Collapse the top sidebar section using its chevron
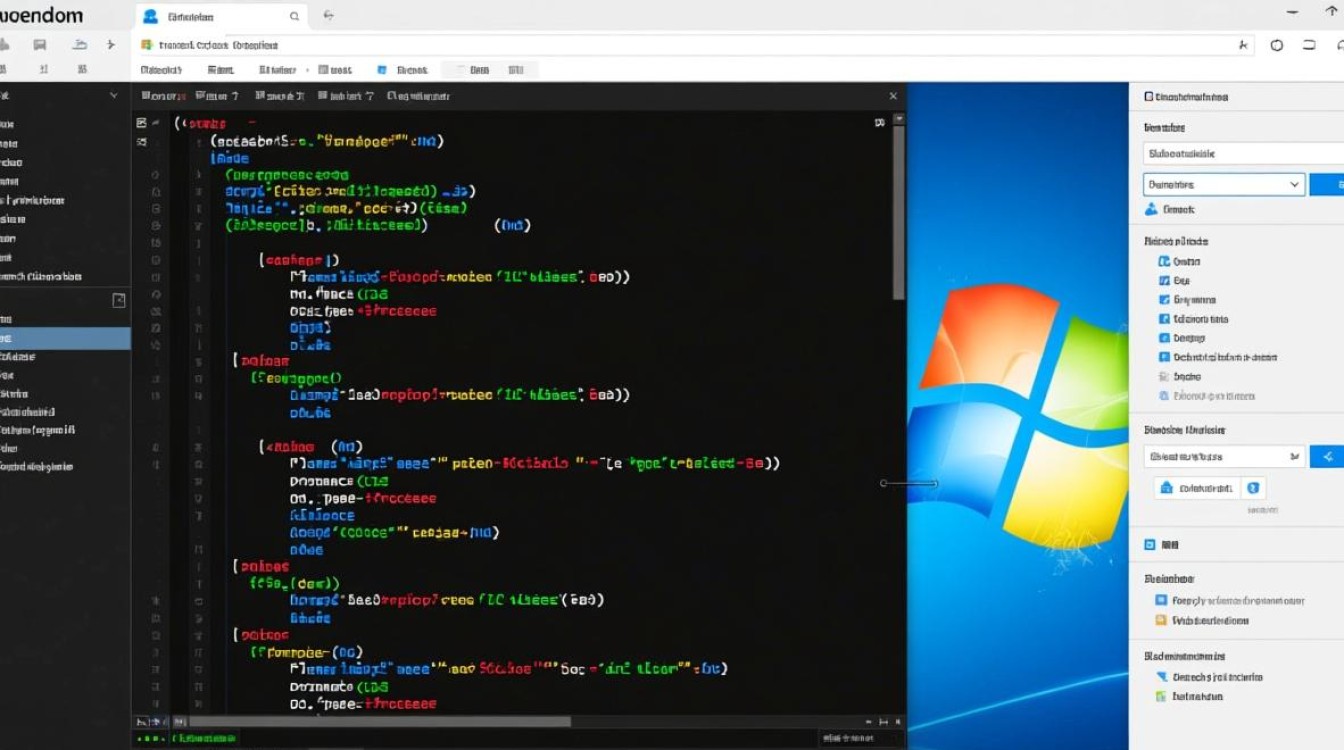Image resolution: width=1344 pixels, height=750 pixels. (112, 95)
